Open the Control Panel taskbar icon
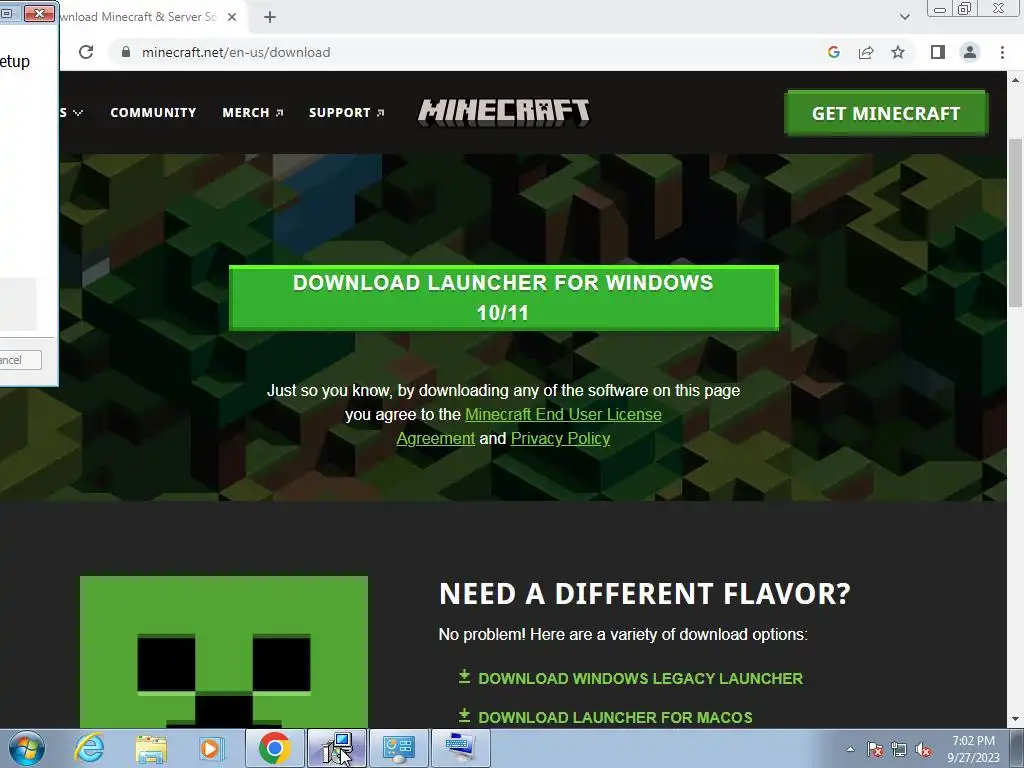This screenshot has height=768, width=1024. (x=399, y=748)
